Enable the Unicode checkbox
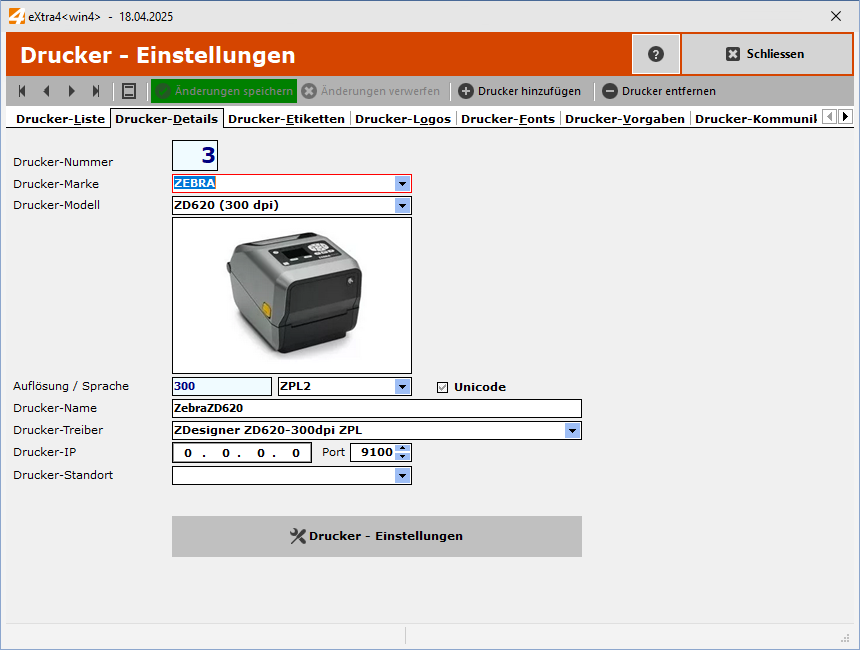Viewport: 860px width, 650px height. (x=441, y=387)
